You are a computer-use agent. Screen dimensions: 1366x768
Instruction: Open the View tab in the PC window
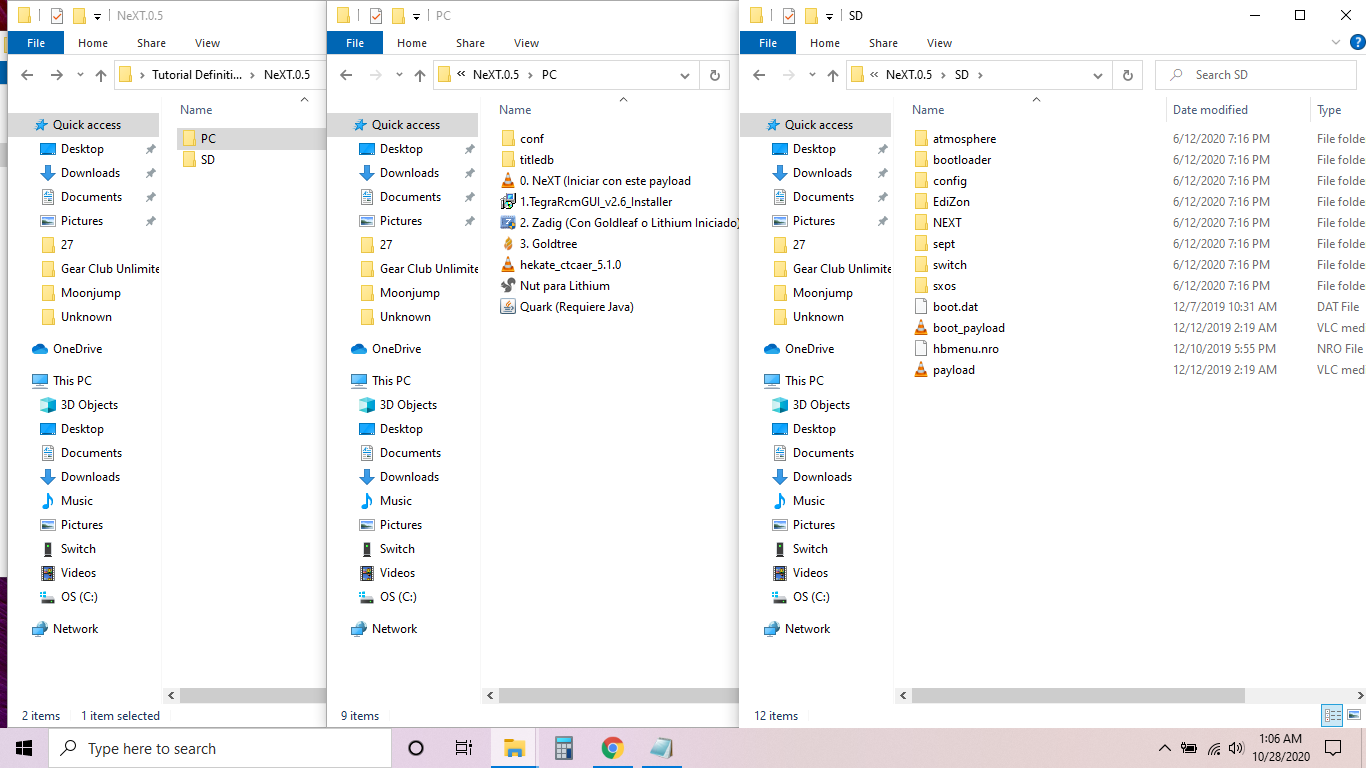point(526,43)
